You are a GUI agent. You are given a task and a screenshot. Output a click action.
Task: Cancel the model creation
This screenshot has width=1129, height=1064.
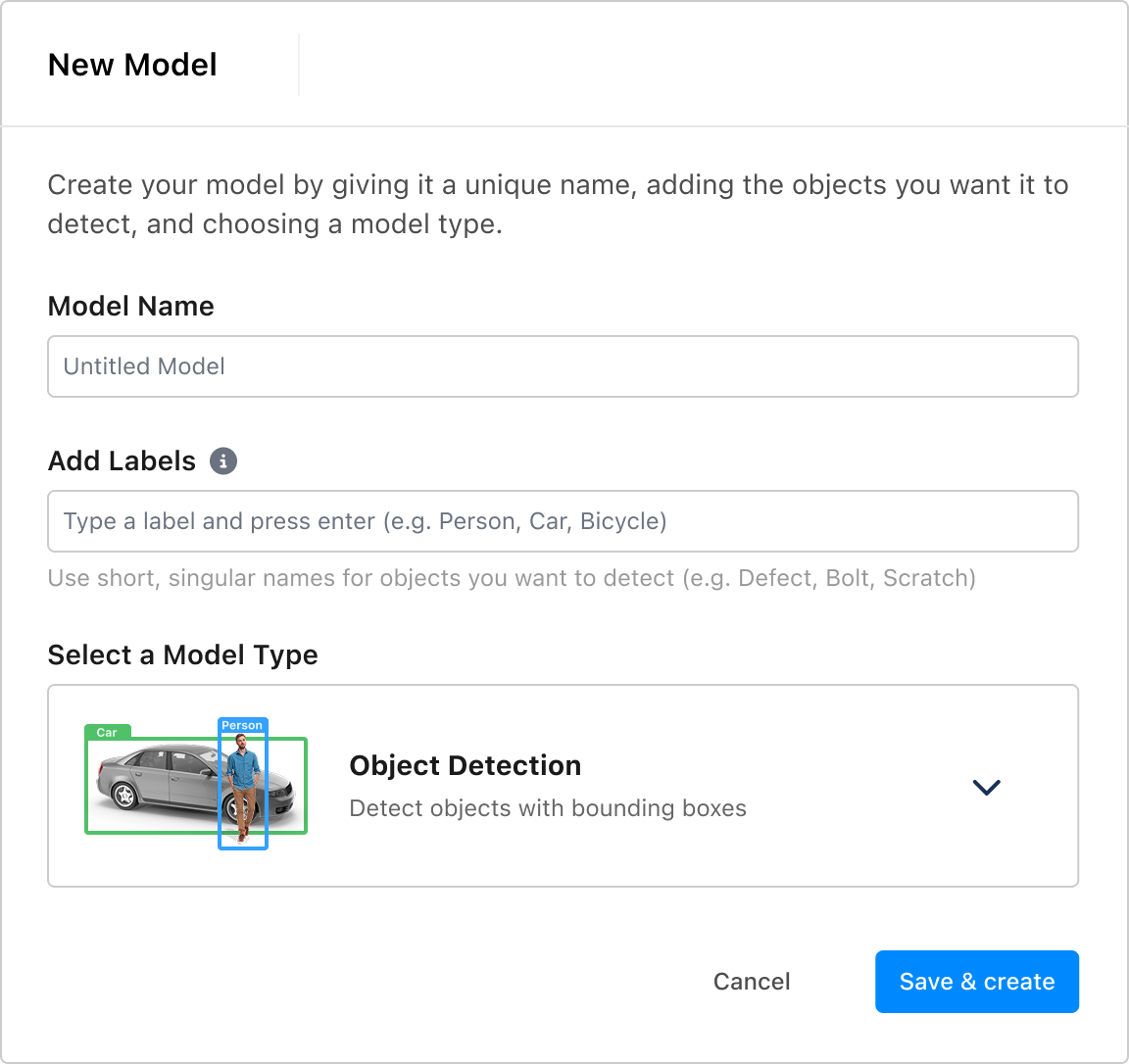pos(751,981)
